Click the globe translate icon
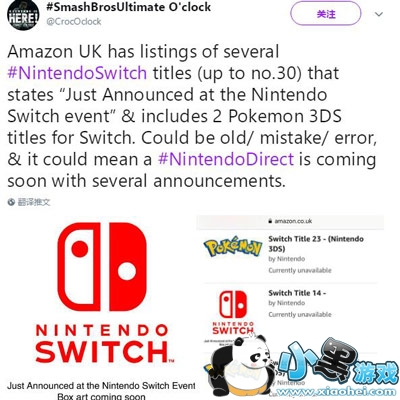 pos(12,202)
